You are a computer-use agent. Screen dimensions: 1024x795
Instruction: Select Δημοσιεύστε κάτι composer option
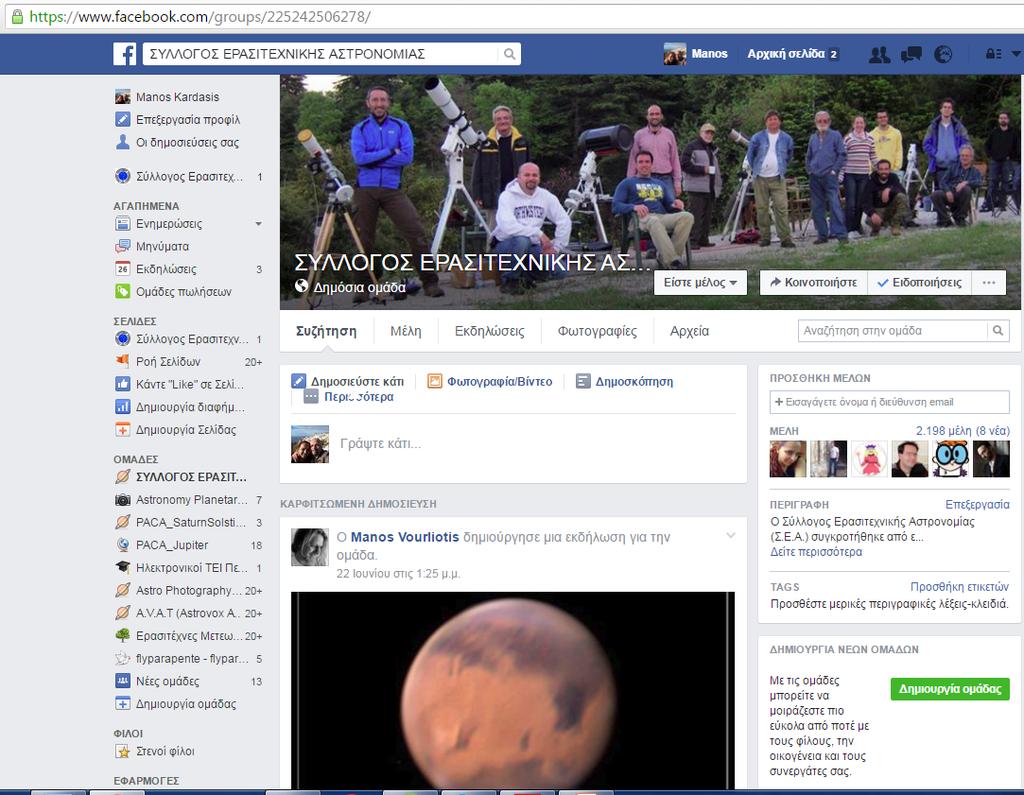pos(348,381)
